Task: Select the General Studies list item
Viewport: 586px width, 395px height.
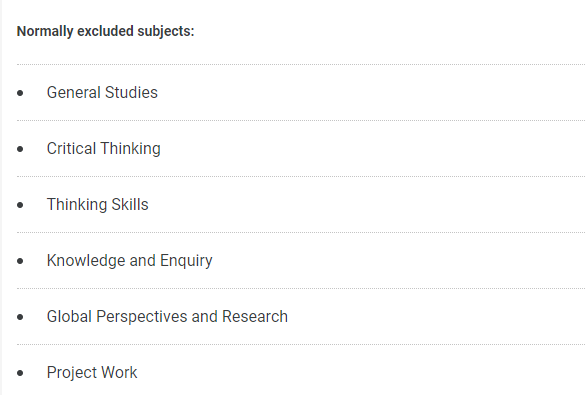Action: click(102, 92)
